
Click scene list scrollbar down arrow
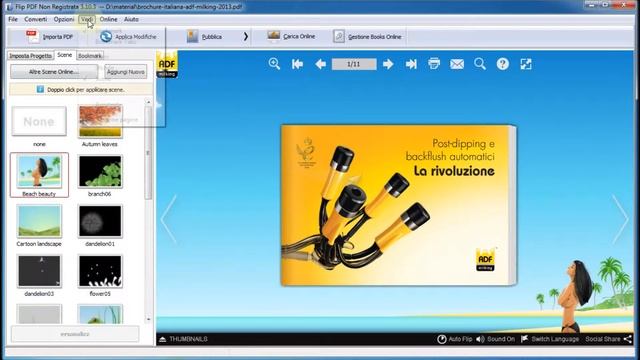148,320
